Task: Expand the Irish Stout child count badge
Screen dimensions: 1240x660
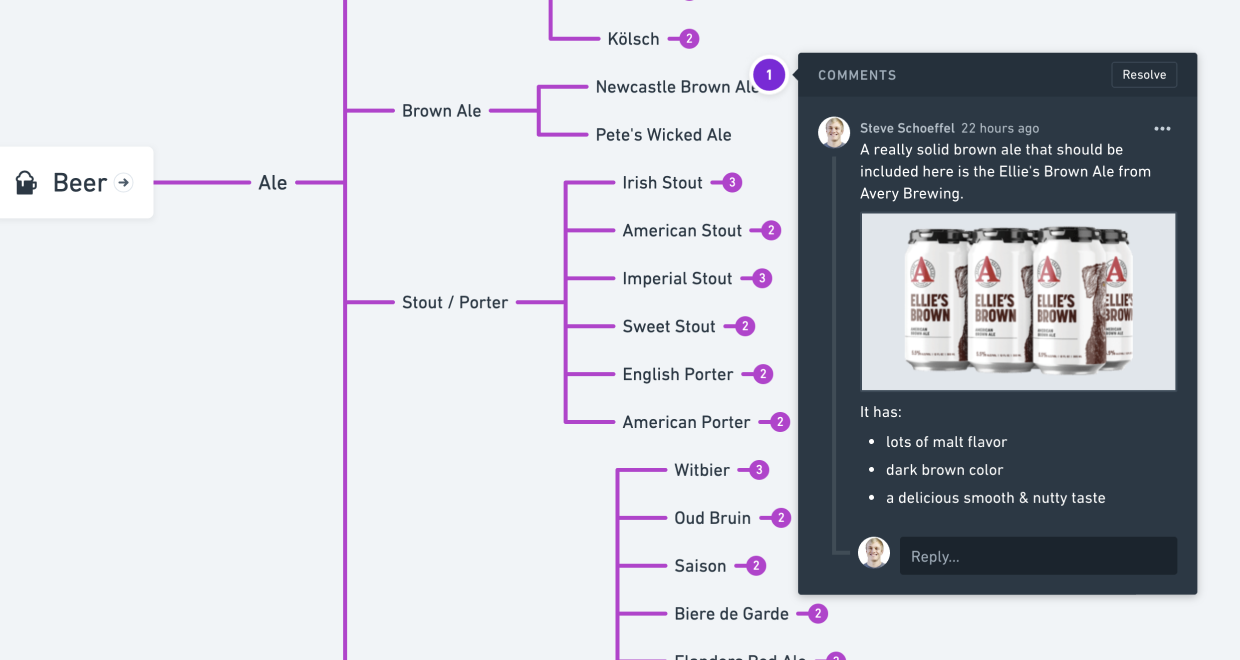Action: coord(732,183)
